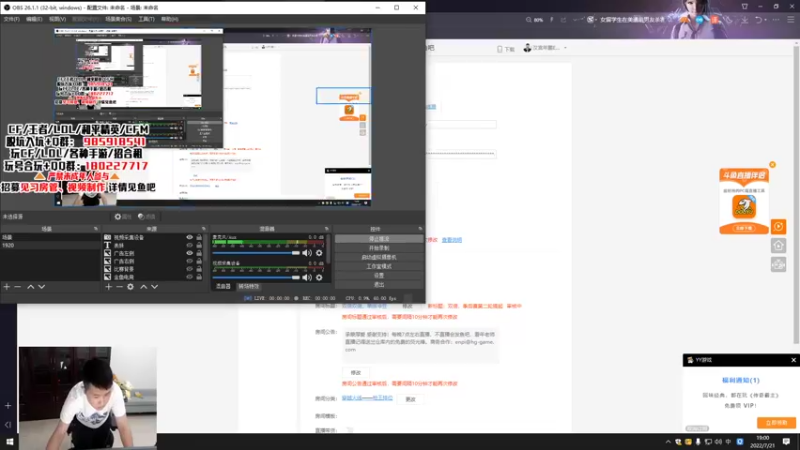The height and width of the screenshot is (450, 800).
Task: Pop out the Scenes dock with its corner icon
Action: pos(96,229)
